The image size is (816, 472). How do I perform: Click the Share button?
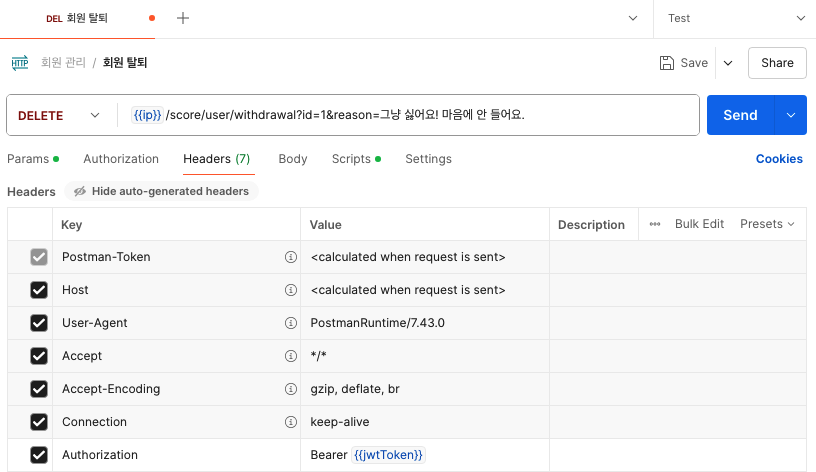(x=777, y=63)
